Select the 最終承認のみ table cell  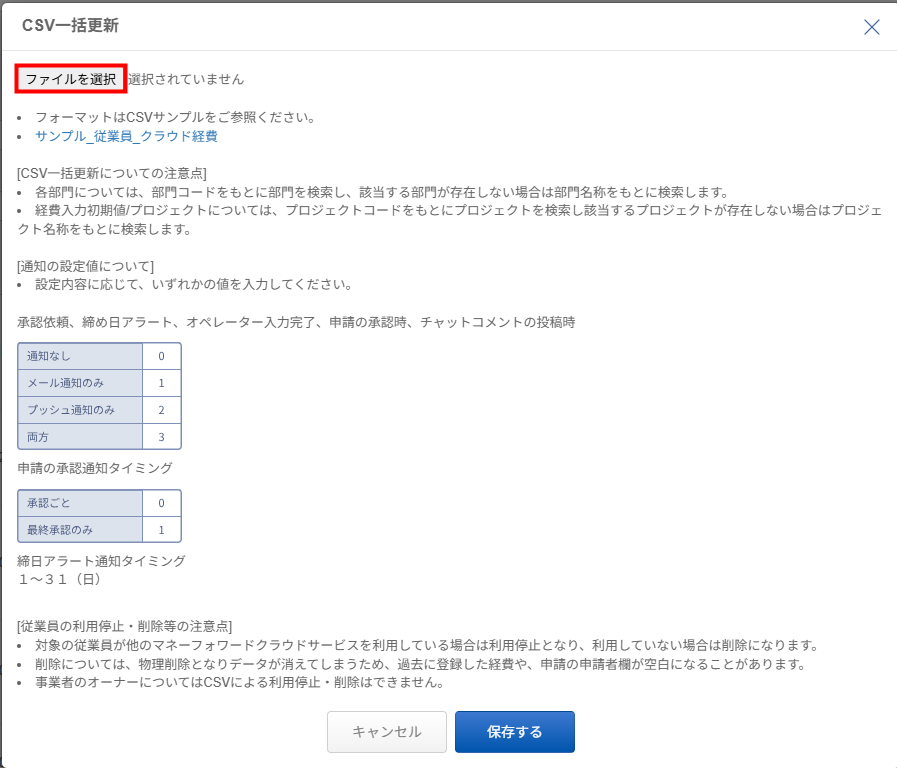(80, 530)
